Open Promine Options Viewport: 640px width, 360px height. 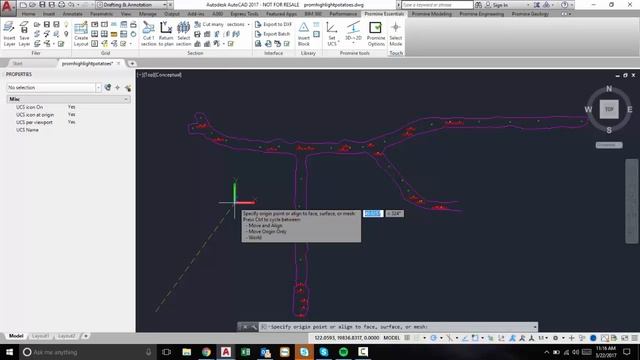point(376,33)
